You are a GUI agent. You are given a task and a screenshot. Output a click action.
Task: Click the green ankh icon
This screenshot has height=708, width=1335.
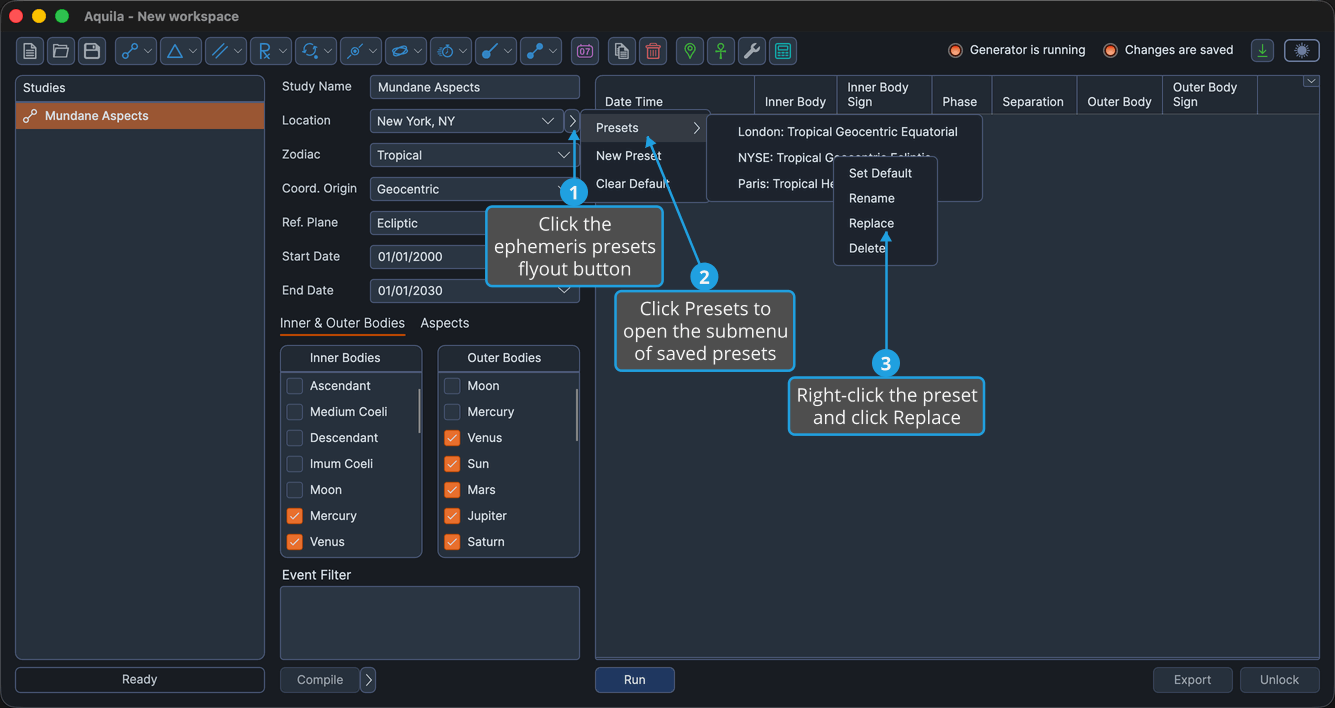(x=721, y=51)
